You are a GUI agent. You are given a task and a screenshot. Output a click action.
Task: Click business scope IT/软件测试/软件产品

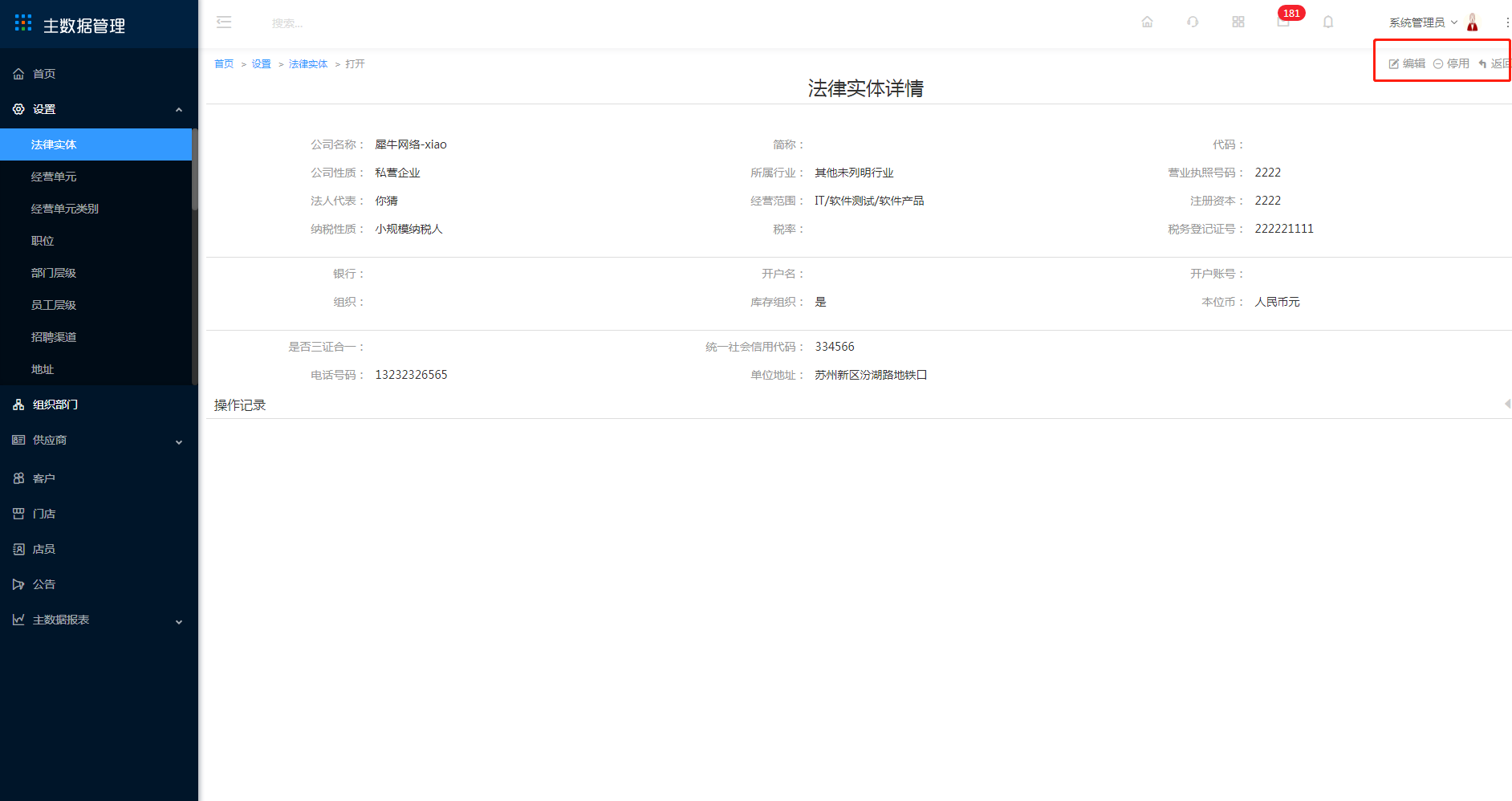(869, 201)
